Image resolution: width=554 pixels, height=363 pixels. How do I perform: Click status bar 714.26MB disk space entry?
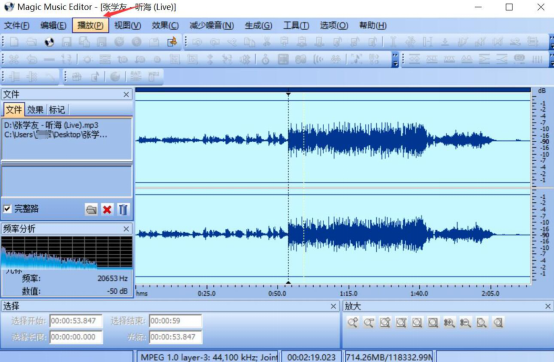389,357
